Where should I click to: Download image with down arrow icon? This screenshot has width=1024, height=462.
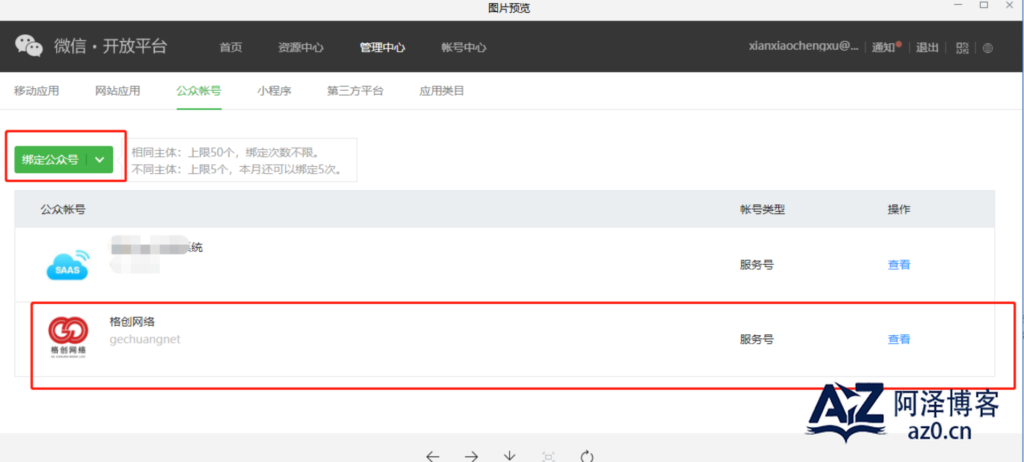click(510, 455)
